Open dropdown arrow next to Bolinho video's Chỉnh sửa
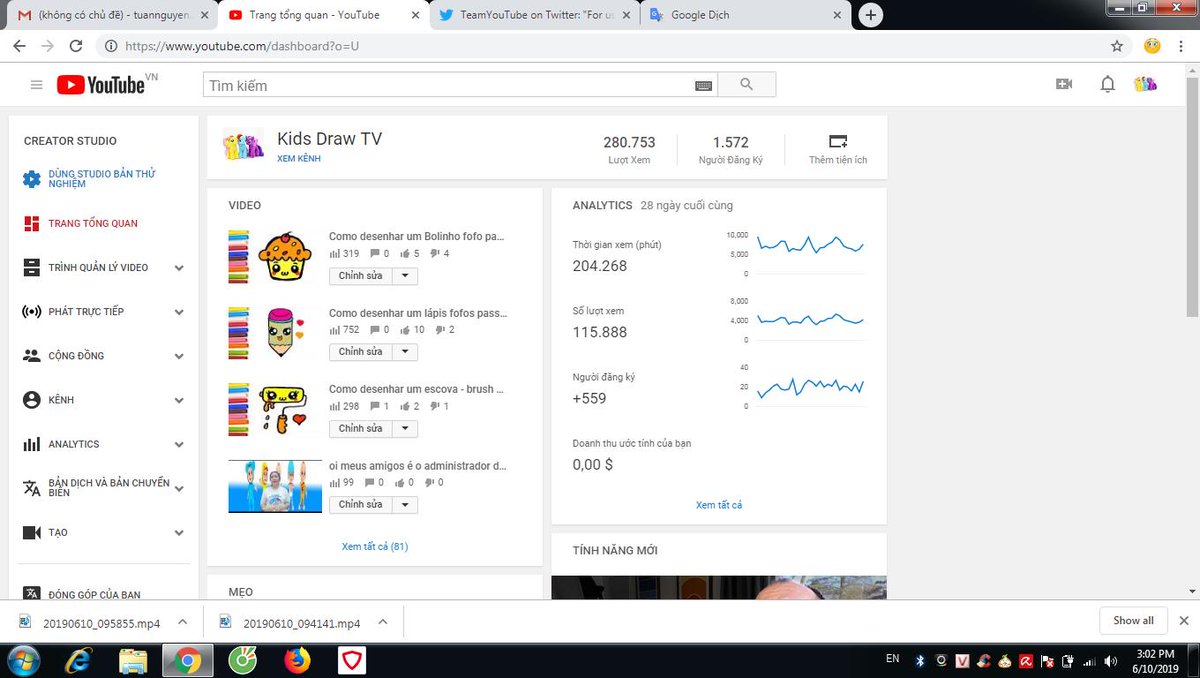 (404, 276)
